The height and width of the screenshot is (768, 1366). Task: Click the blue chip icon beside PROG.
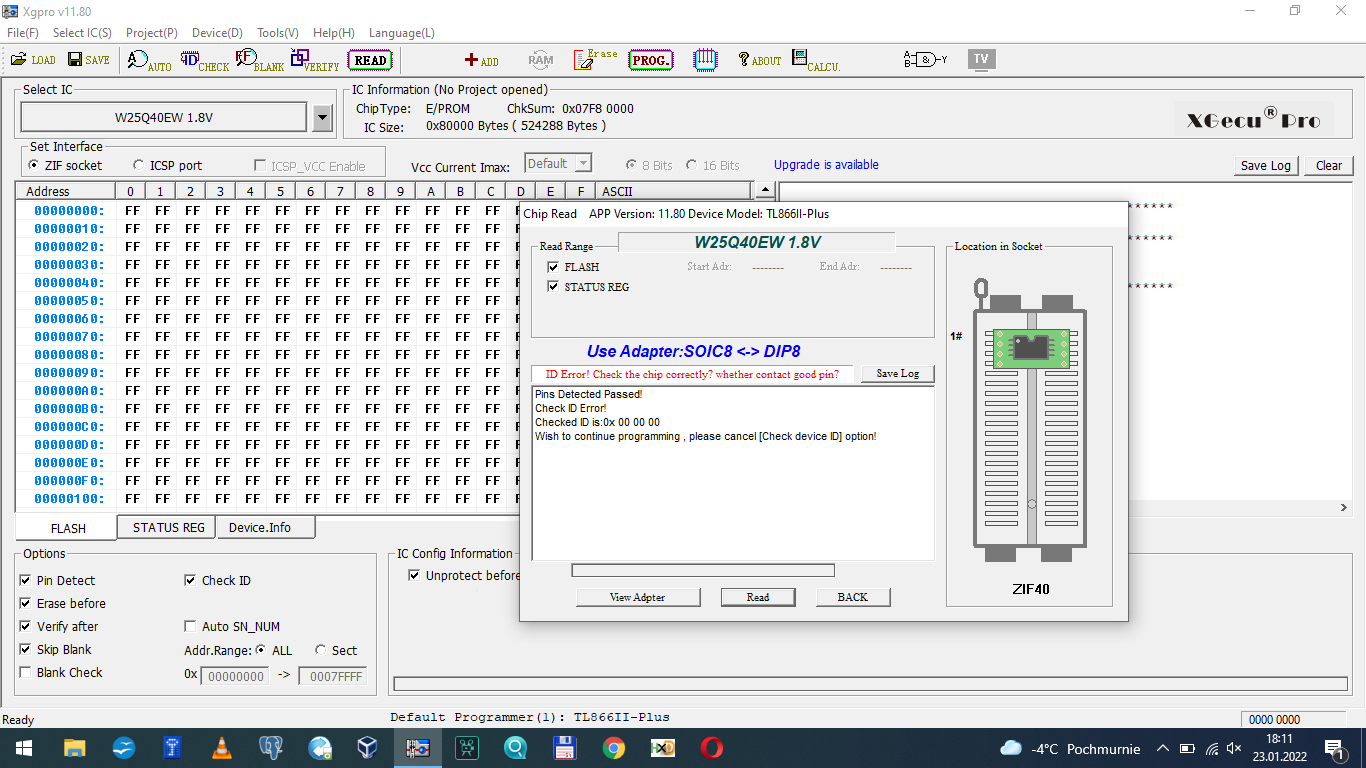[x=705, y=60]
